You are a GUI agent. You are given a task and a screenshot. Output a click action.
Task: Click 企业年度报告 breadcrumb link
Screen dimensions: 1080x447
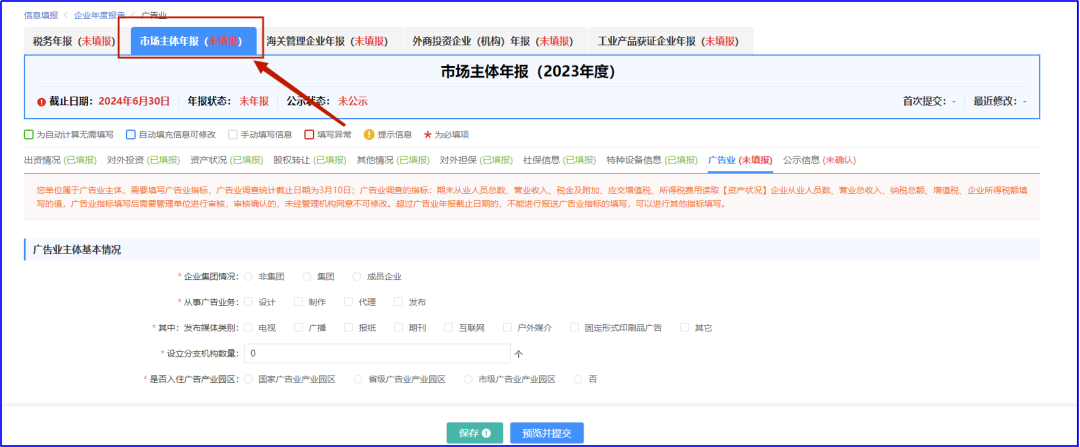tap(100, 14)
